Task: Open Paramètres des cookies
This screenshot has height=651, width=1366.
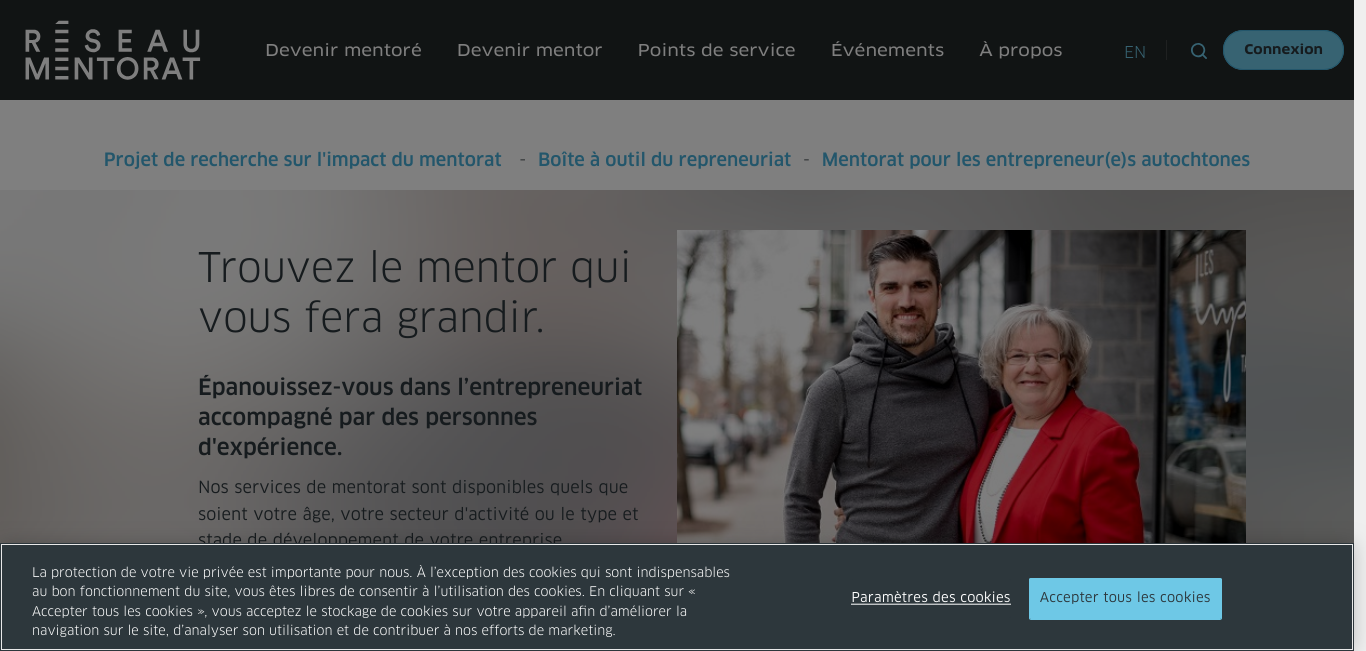Action: coord(931,597)
